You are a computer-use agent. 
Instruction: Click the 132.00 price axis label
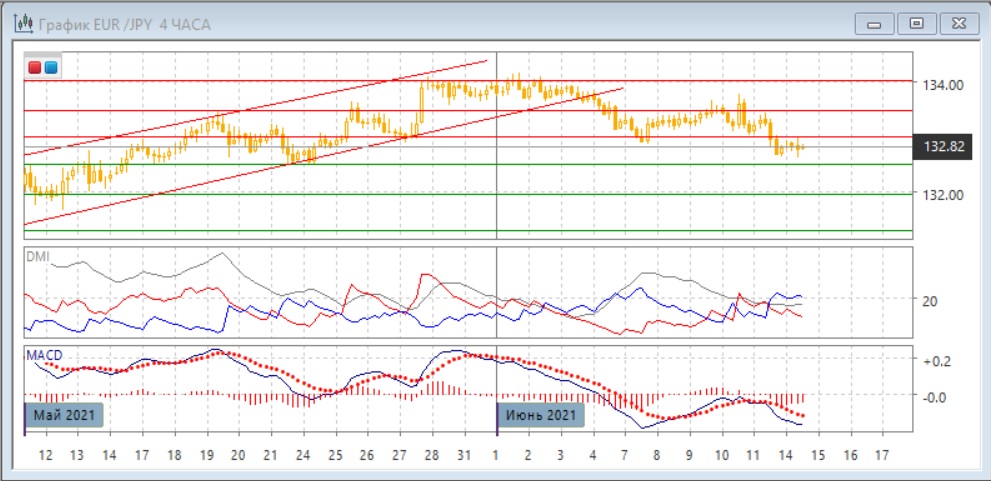coord(943,194)
